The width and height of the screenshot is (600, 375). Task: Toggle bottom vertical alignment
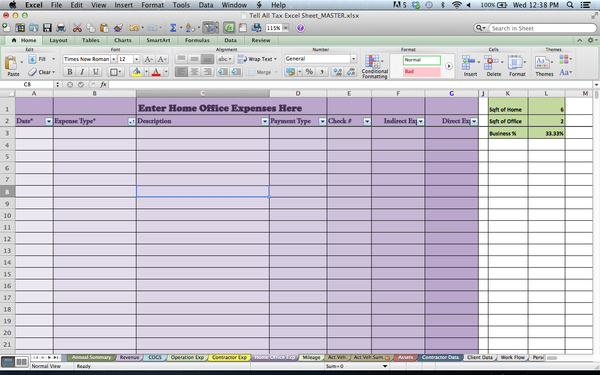[207, 59]
